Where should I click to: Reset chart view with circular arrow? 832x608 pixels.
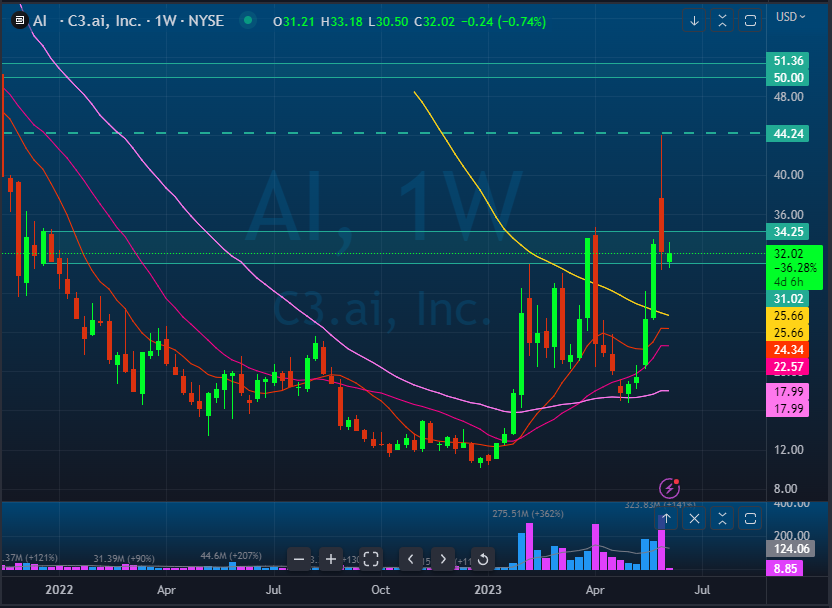point(483,559)
